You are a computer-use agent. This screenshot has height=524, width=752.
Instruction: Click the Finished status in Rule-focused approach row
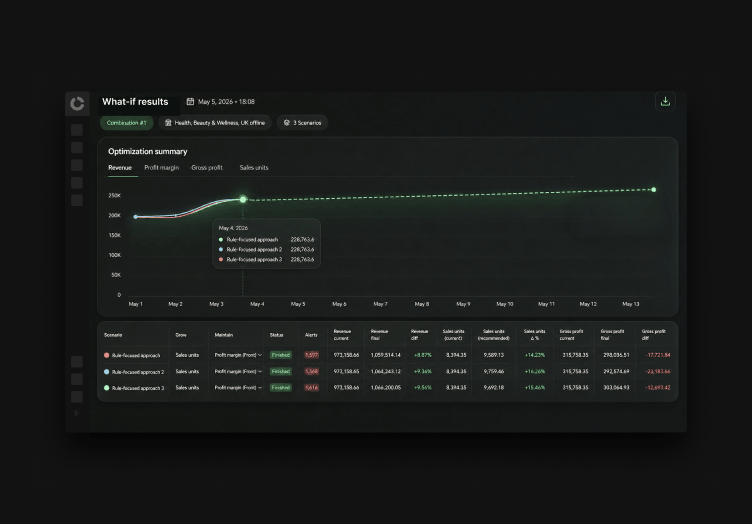(x=281, y=355)
